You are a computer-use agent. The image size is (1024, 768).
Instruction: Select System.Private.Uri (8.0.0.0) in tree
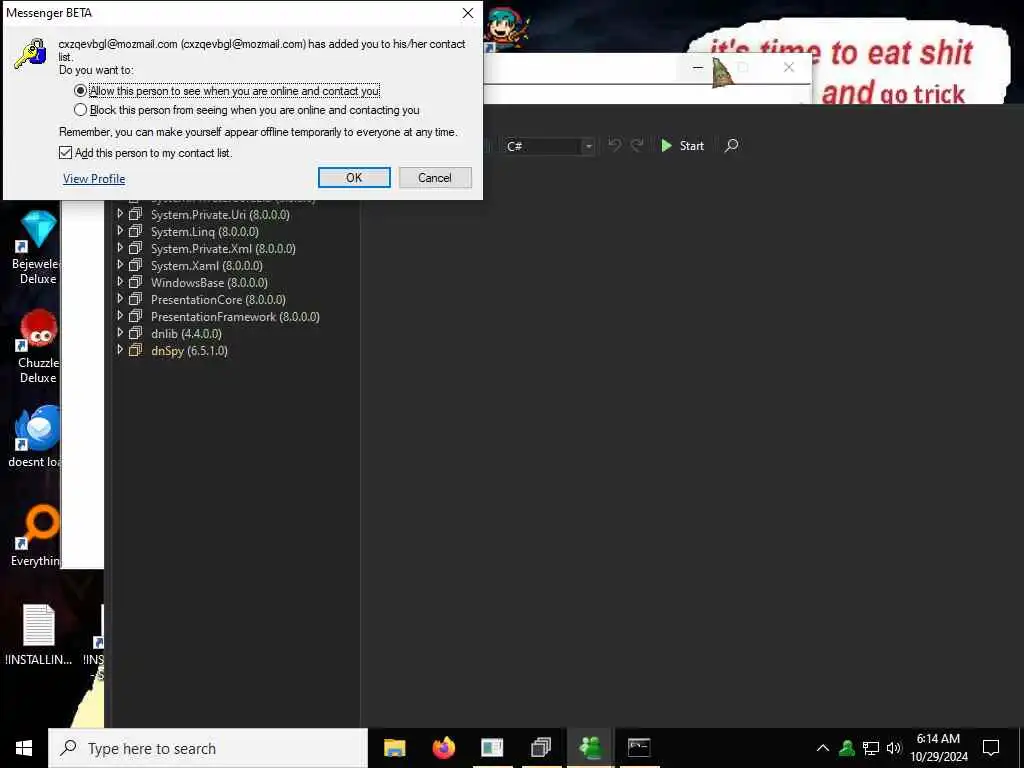(220, 215)
